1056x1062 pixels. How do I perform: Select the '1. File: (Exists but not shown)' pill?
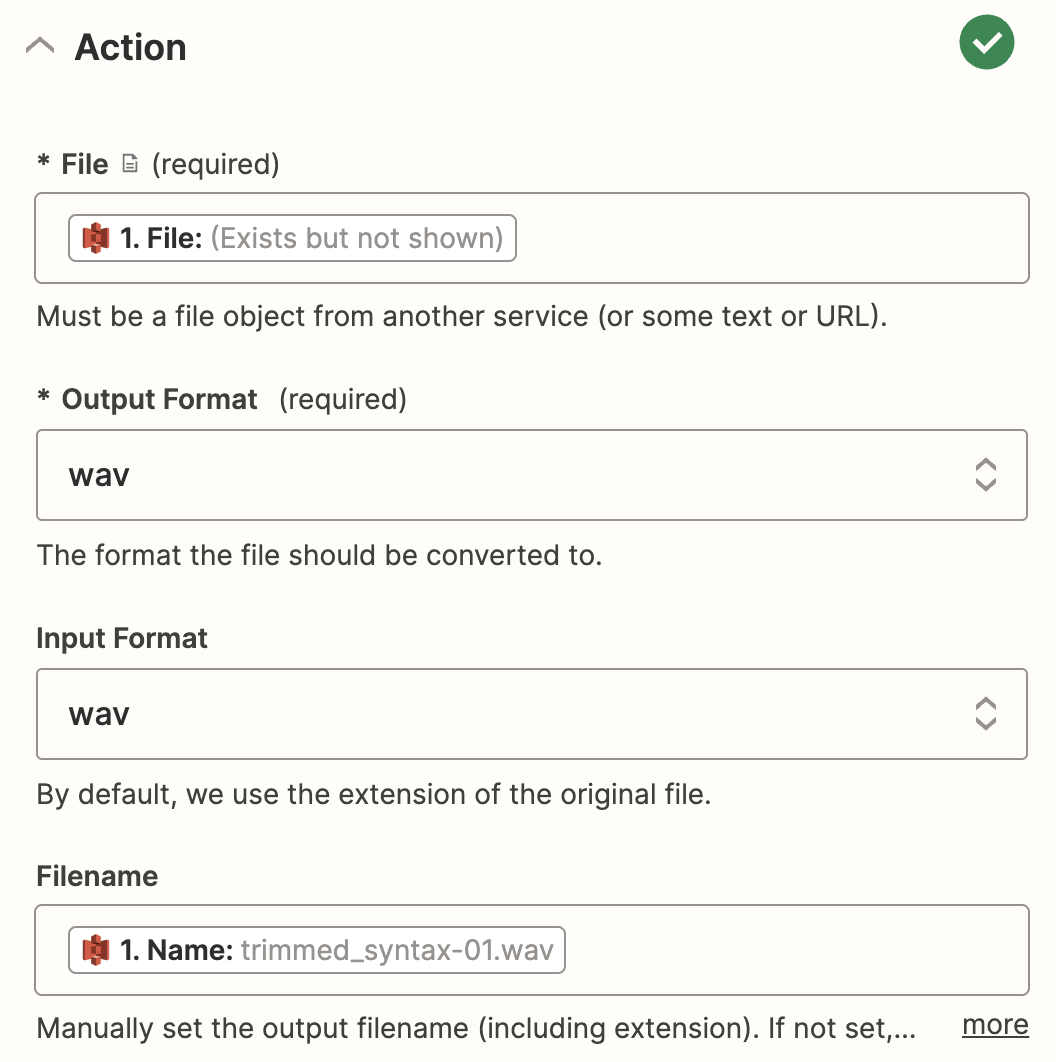pos(292,238)
